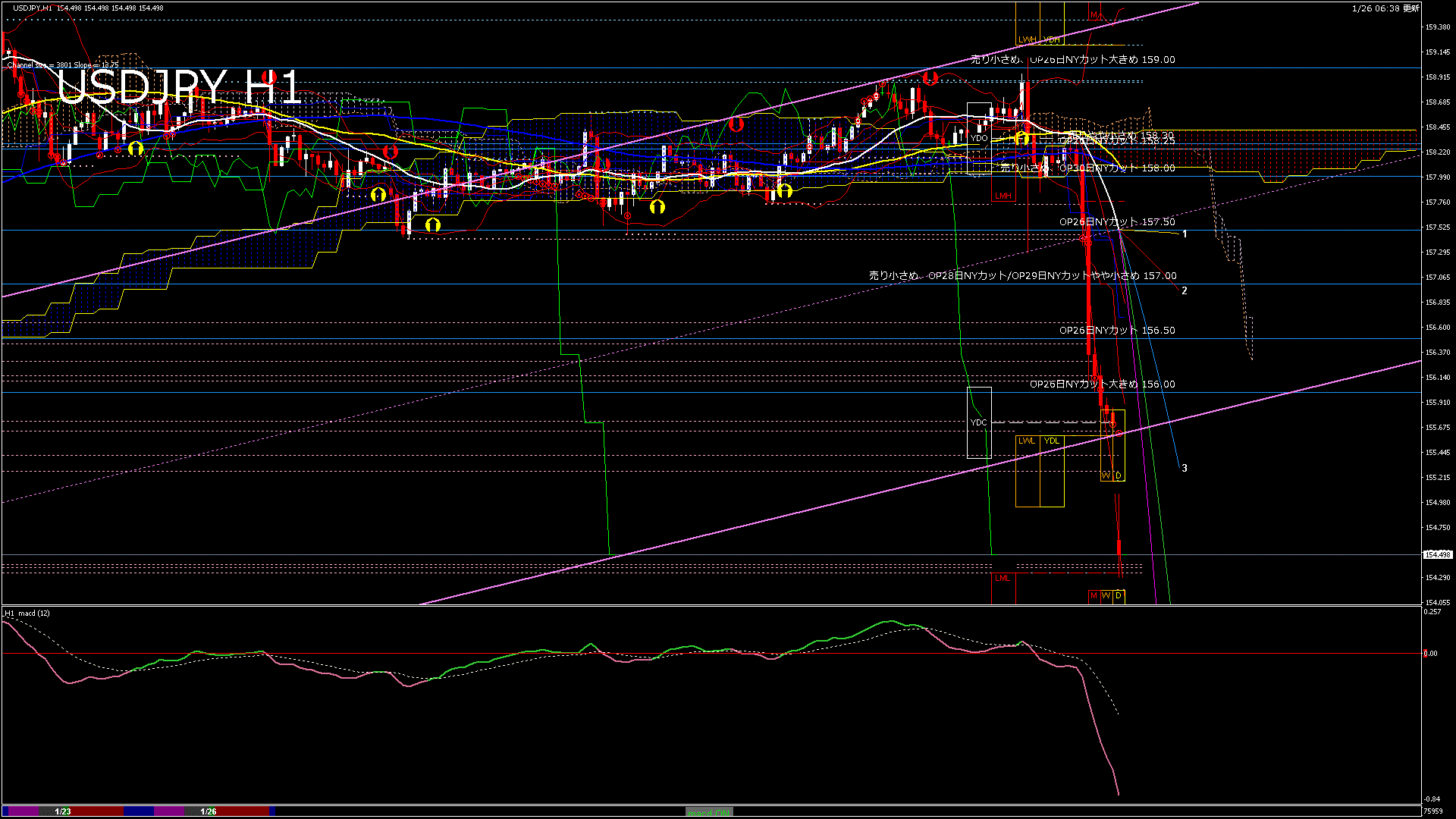Select the LWL pivot label box

tap(1027, 441)
